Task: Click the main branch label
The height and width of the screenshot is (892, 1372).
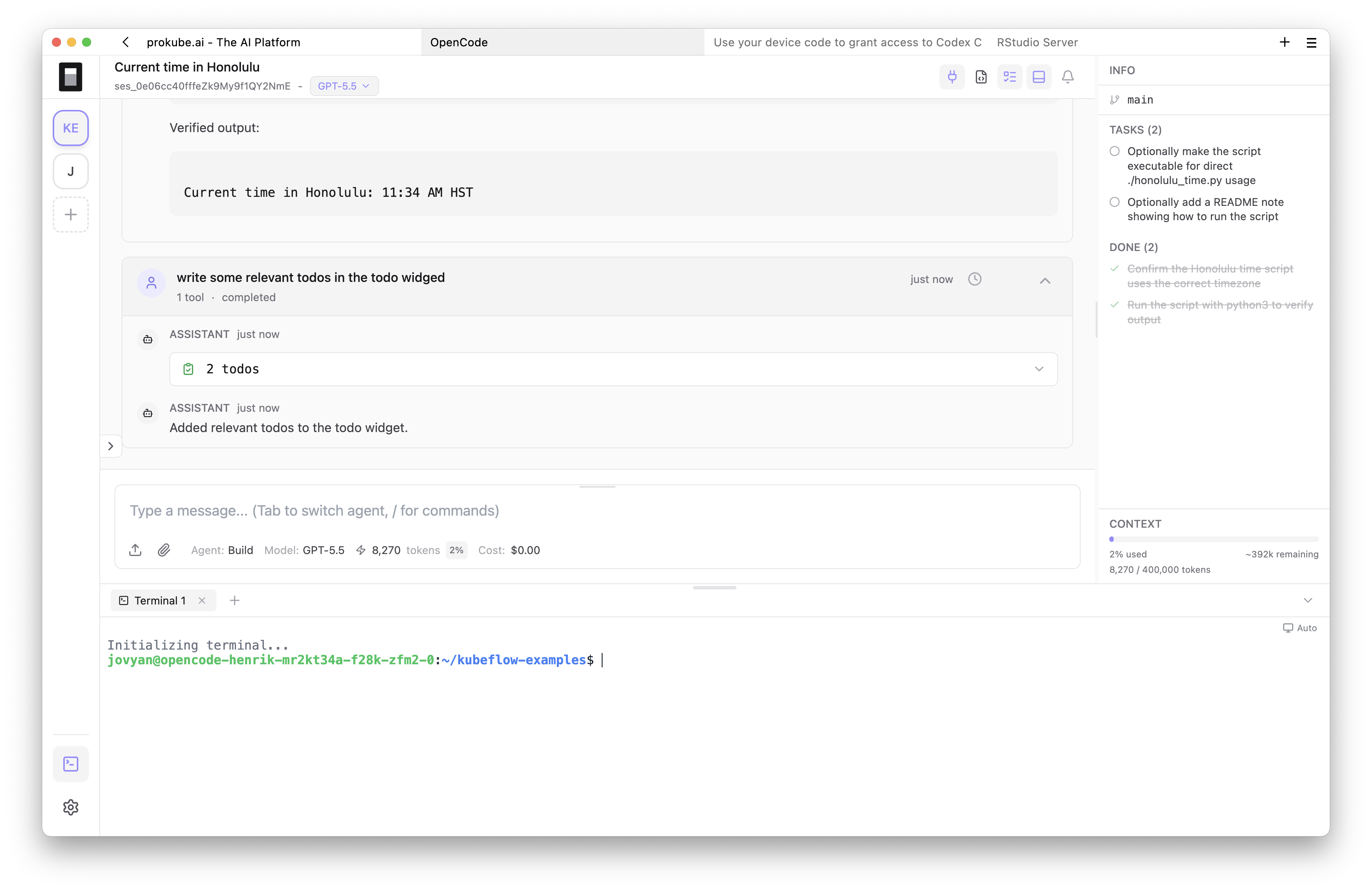Action: [1140, 100]
